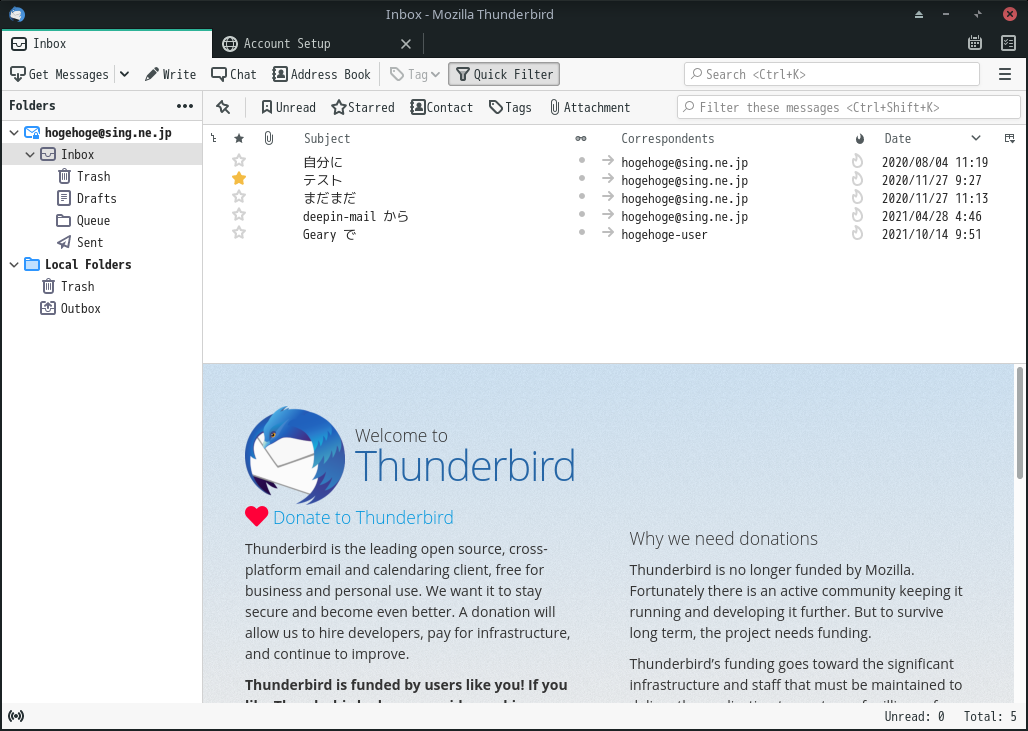Open the Tasks tab icon
The height and width of the screenshot is (731, 1028).
[1008, 43]
